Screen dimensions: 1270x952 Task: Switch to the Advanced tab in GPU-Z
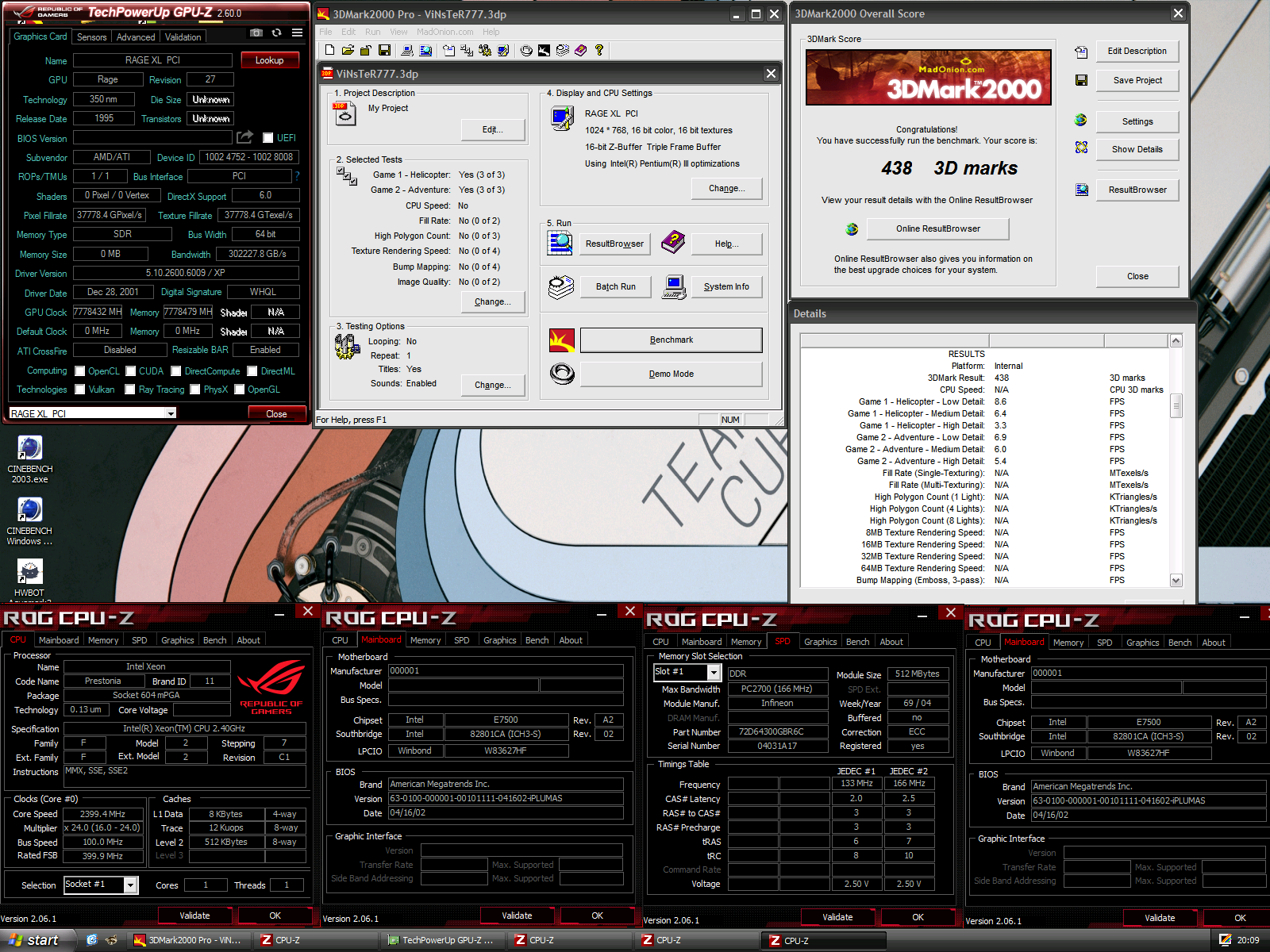[x=136, y=37]
